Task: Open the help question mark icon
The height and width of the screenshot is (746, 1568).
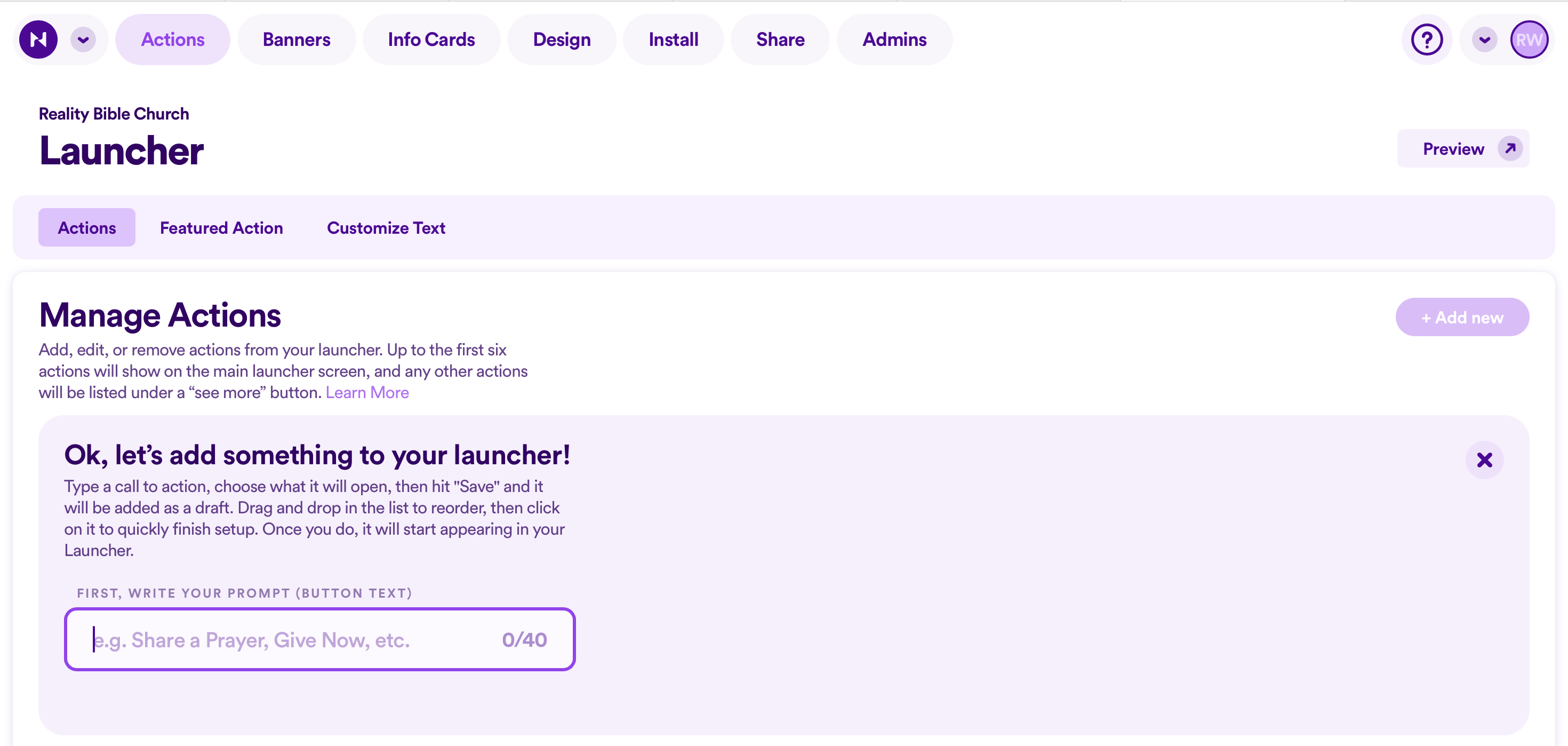Action: click(x=1426, y=39)
